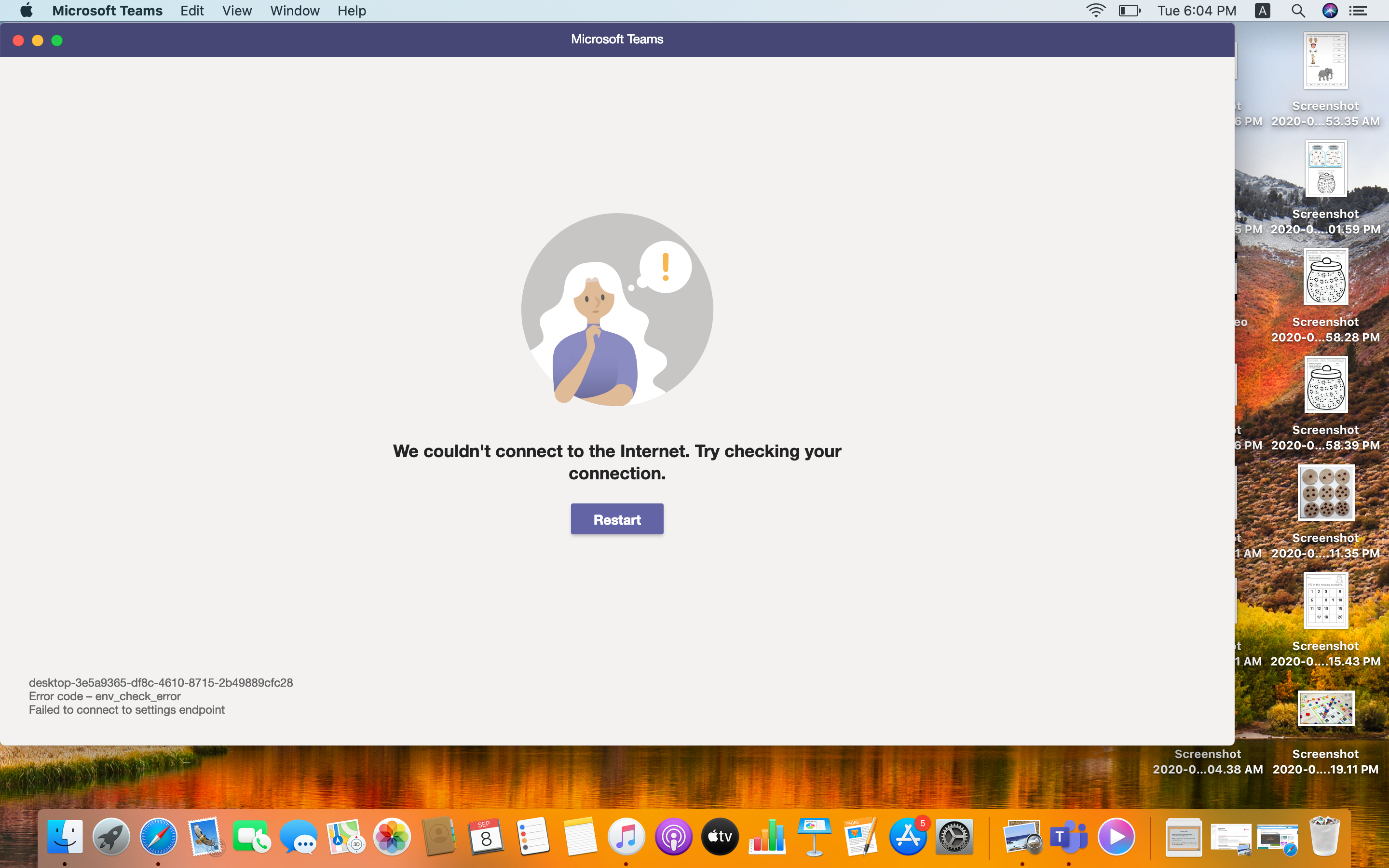Open App Store icon with badge
Viewport: 1389px width, 868px height.
pyautogui.click(x=908, y=837)
